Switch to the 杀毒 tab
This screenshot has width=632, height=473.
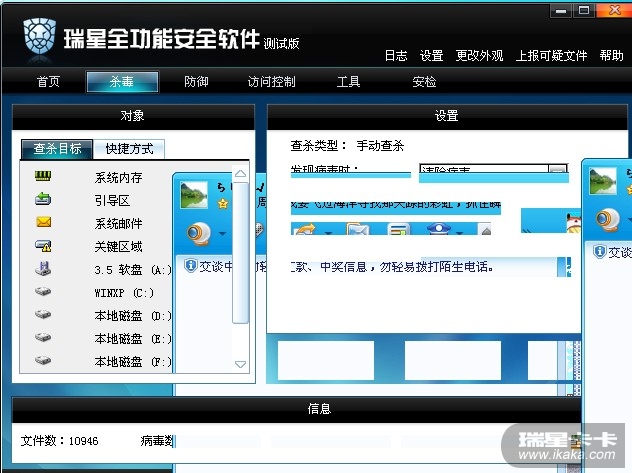click(x=122, y=82)
